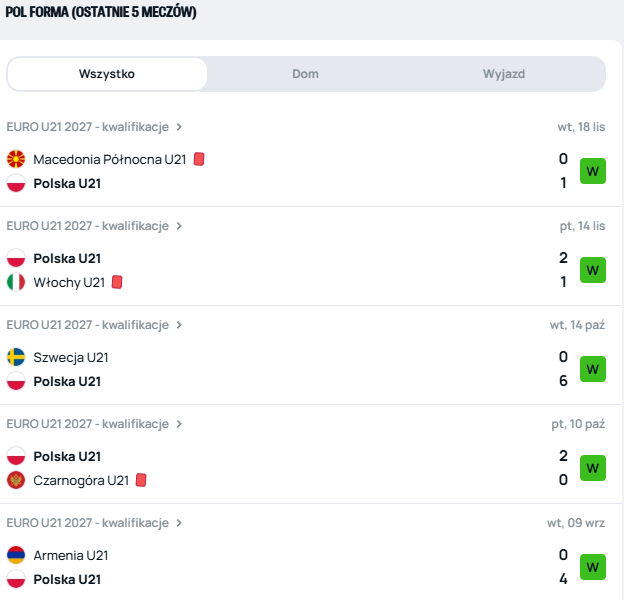The width and height of the screenshot is (624, 600).
Task: Open EURO U21 kwalifikacje link for 14 lis match
Action: coord(88,226)
